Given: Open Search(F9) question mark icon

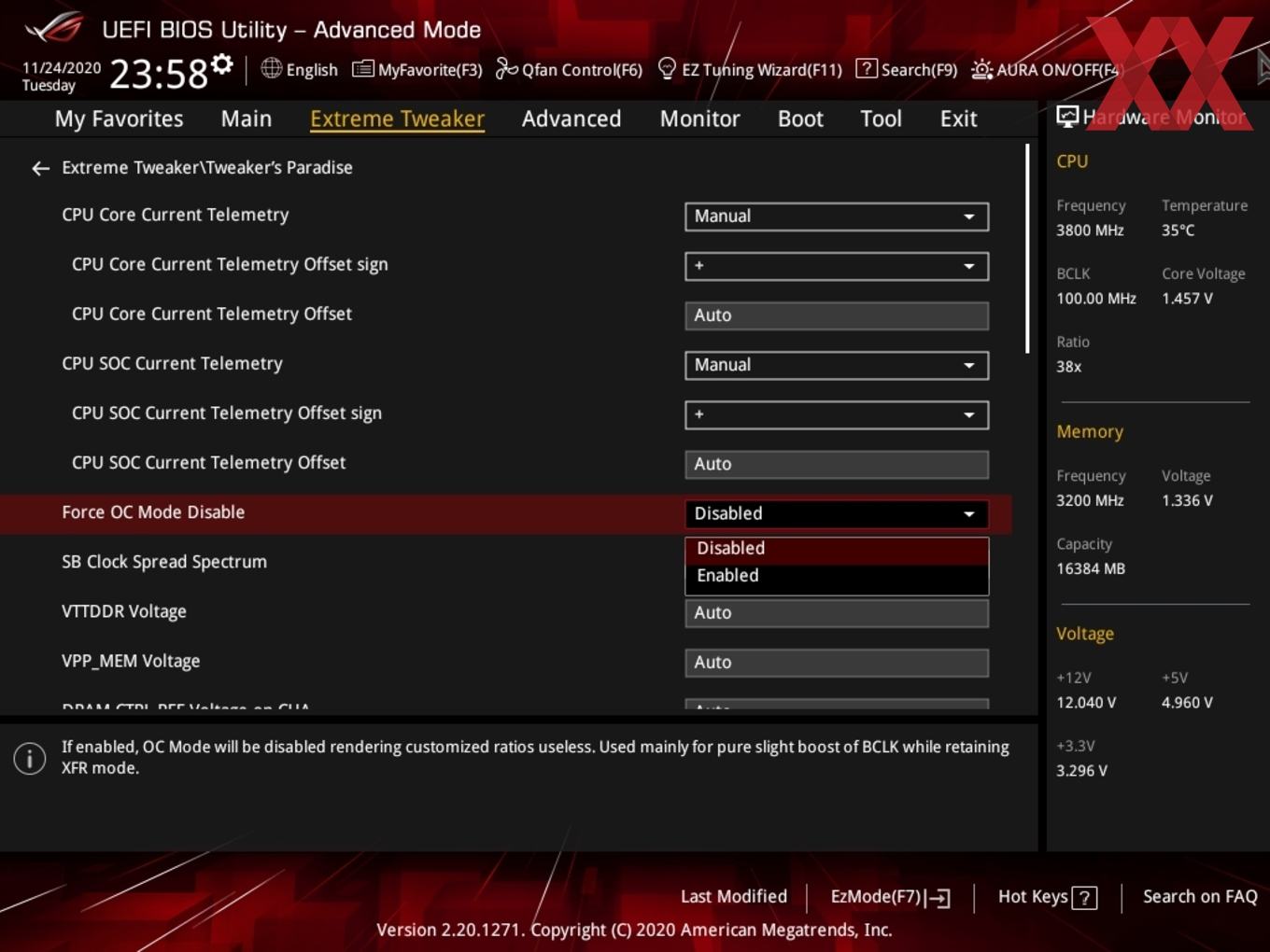Looking at the screenshot, I should coord(866,68).
